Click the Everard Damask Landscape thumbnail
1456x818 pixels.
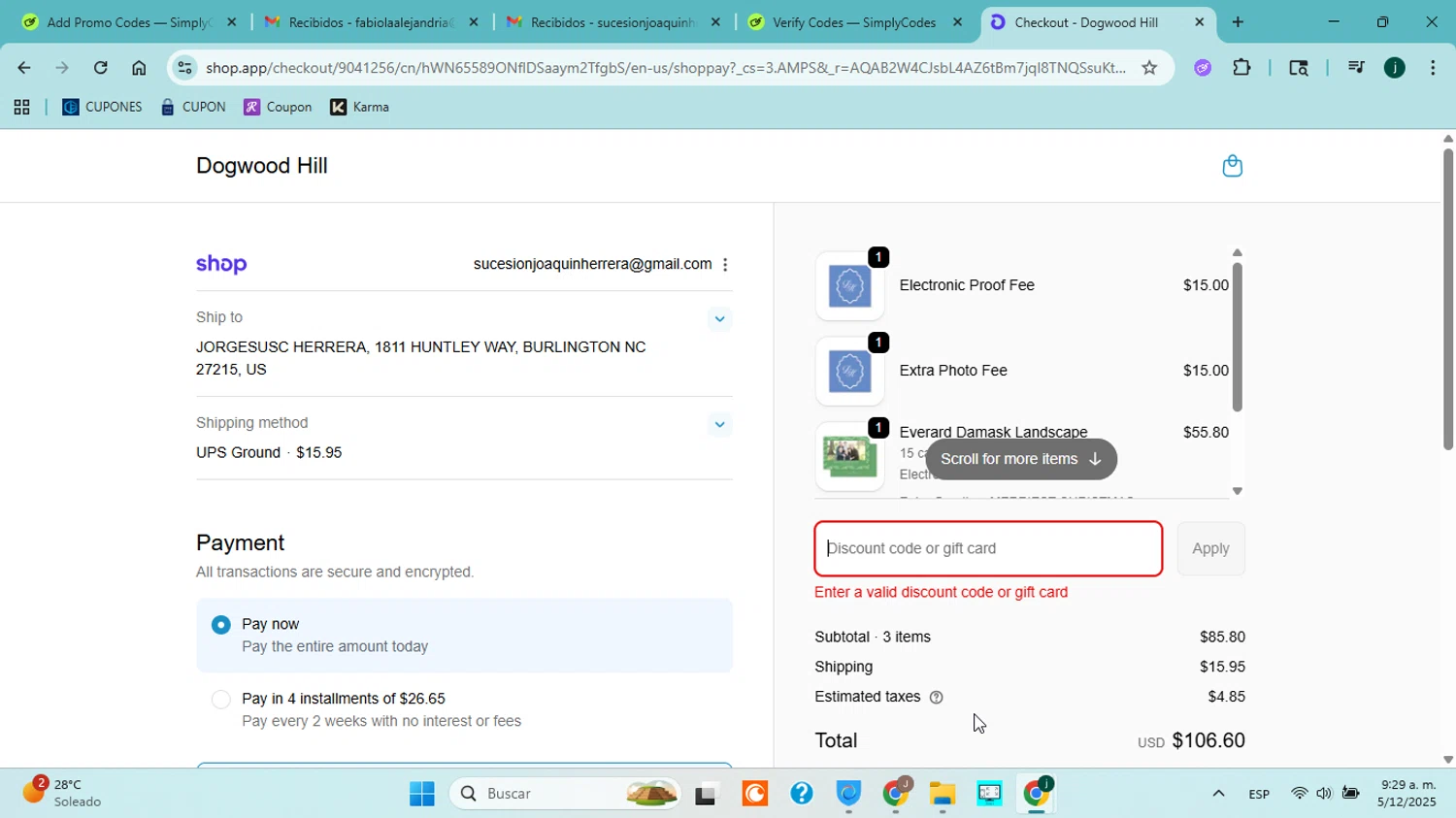coord(849,457)
